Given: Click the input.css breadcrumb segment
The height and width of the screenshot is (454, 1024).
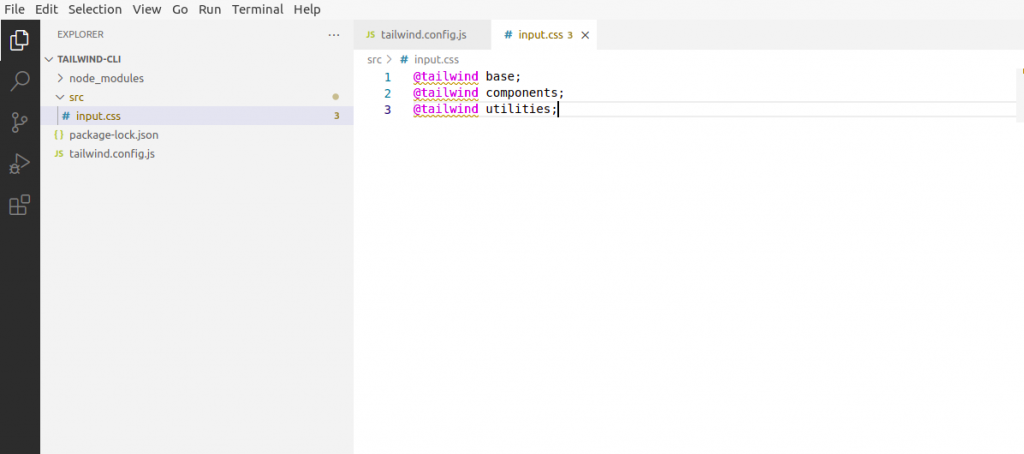Looking at the screenshot, I should 436,59.
